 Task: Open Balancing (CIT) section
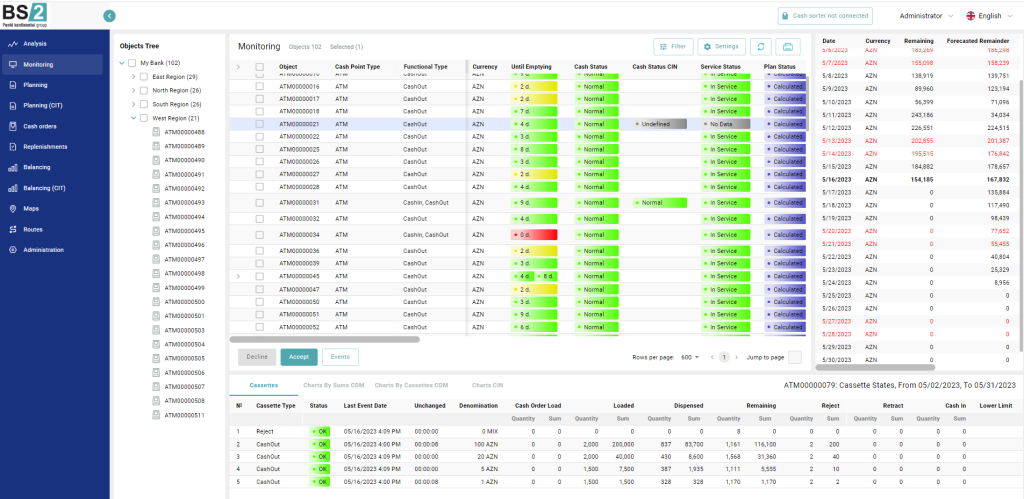[44, 188]
